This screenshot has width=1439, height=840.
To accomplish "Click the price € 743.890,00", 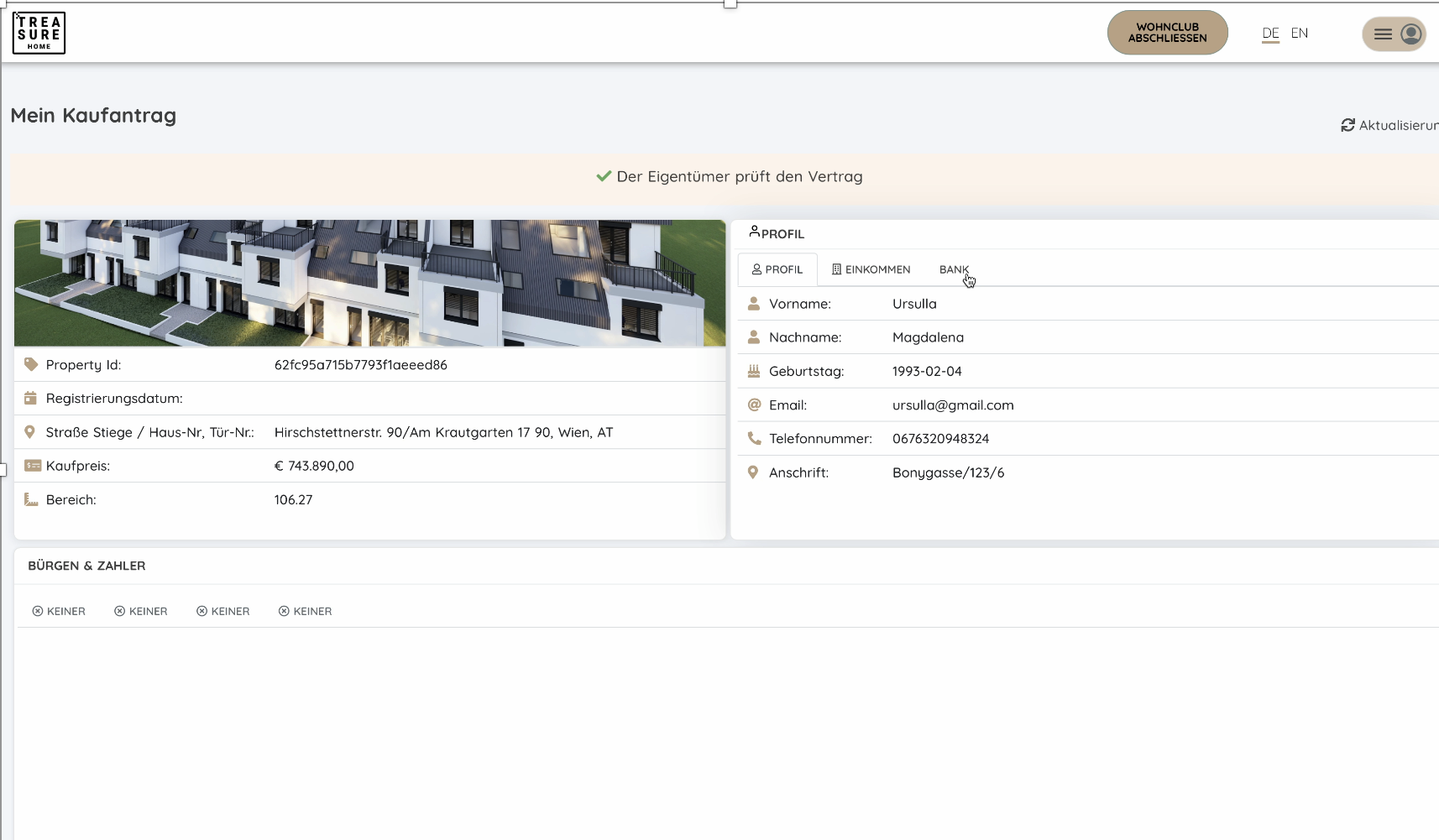I will (314, 466).
